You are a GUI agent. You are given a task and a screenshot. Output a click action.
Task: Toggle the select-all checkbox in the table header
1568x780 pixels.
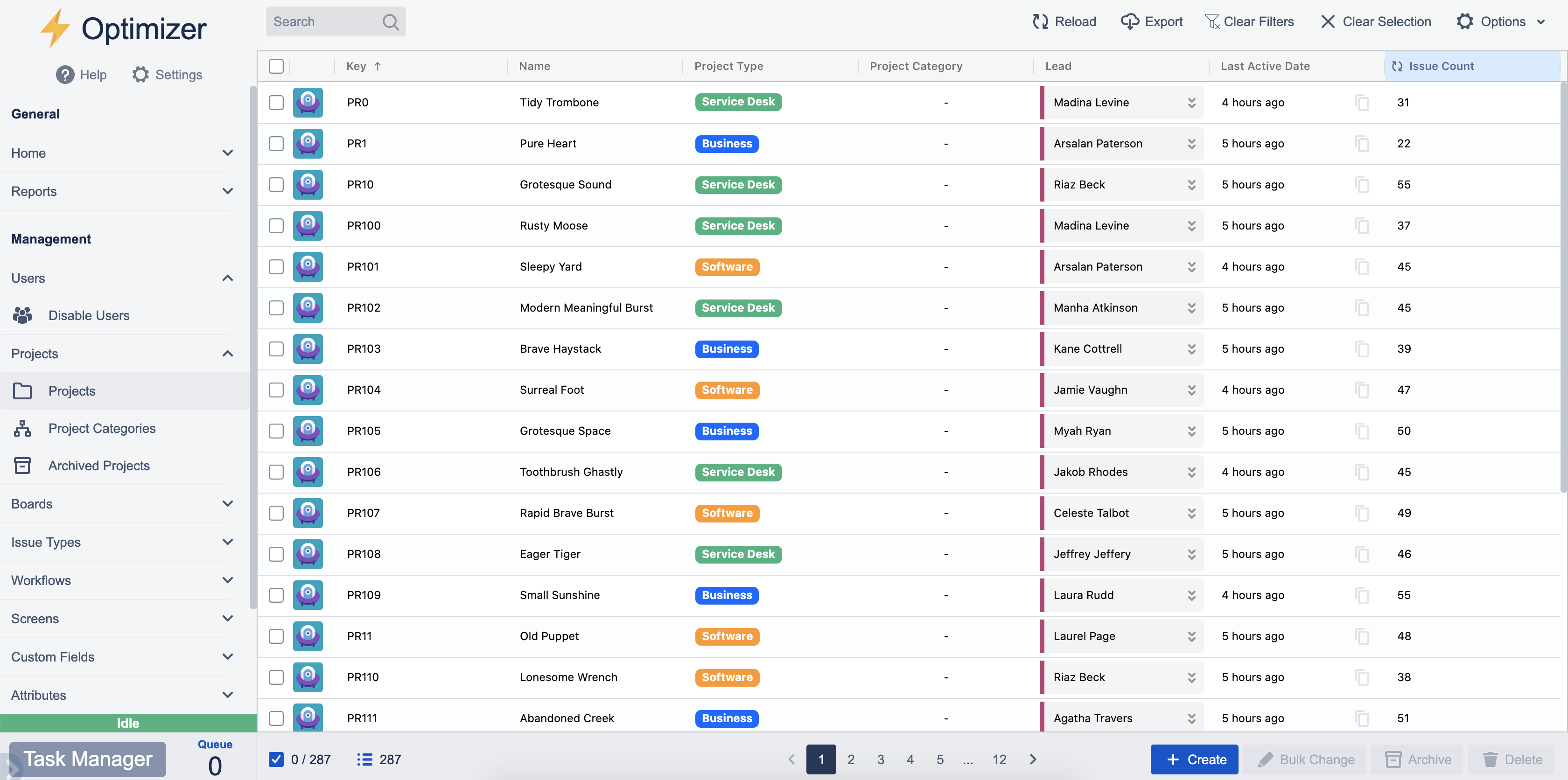276,66
